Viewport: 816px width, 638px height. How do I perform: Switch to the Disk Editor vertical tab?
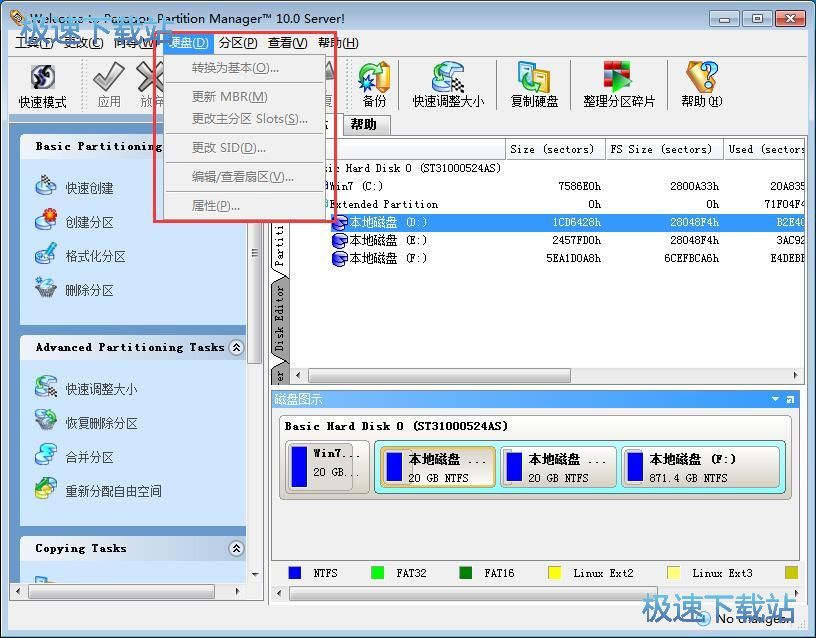pos(279,317)
